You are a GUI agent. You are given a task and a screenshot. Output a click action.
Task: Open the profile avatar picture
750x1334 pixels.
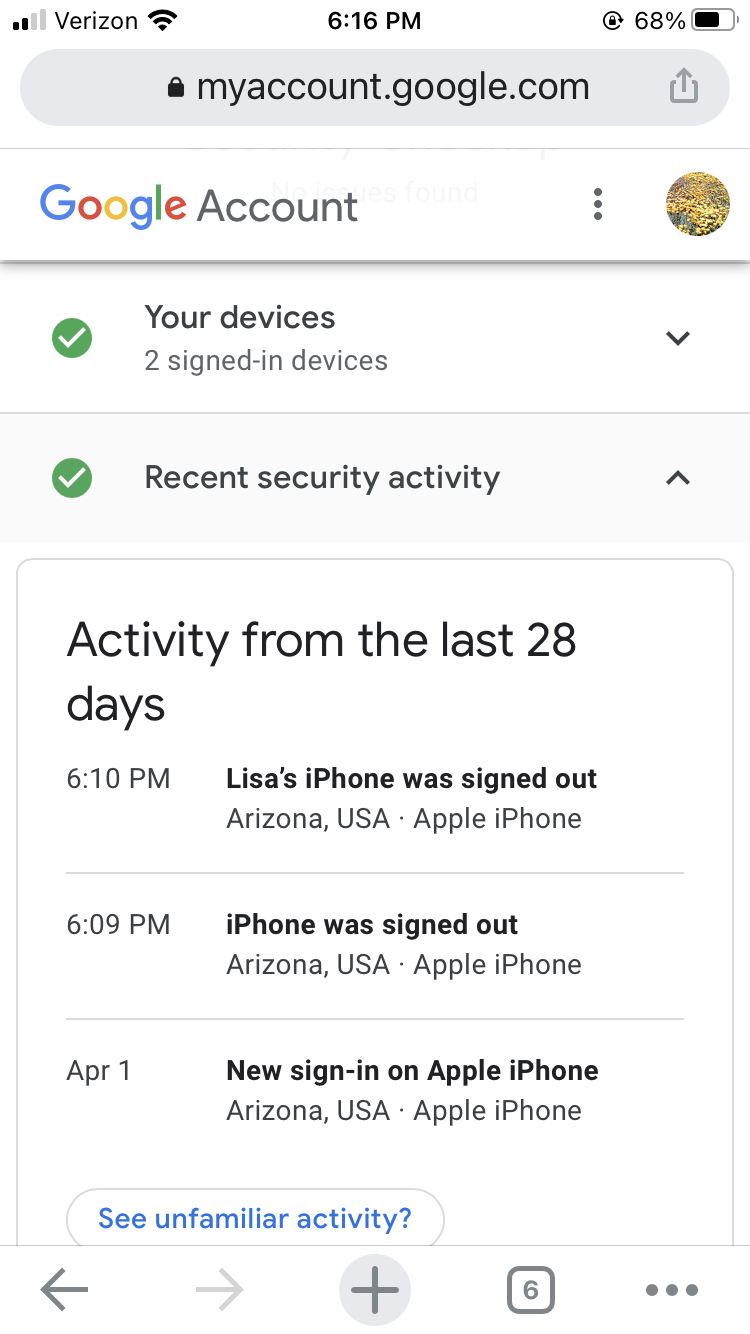tap(697, 204)
